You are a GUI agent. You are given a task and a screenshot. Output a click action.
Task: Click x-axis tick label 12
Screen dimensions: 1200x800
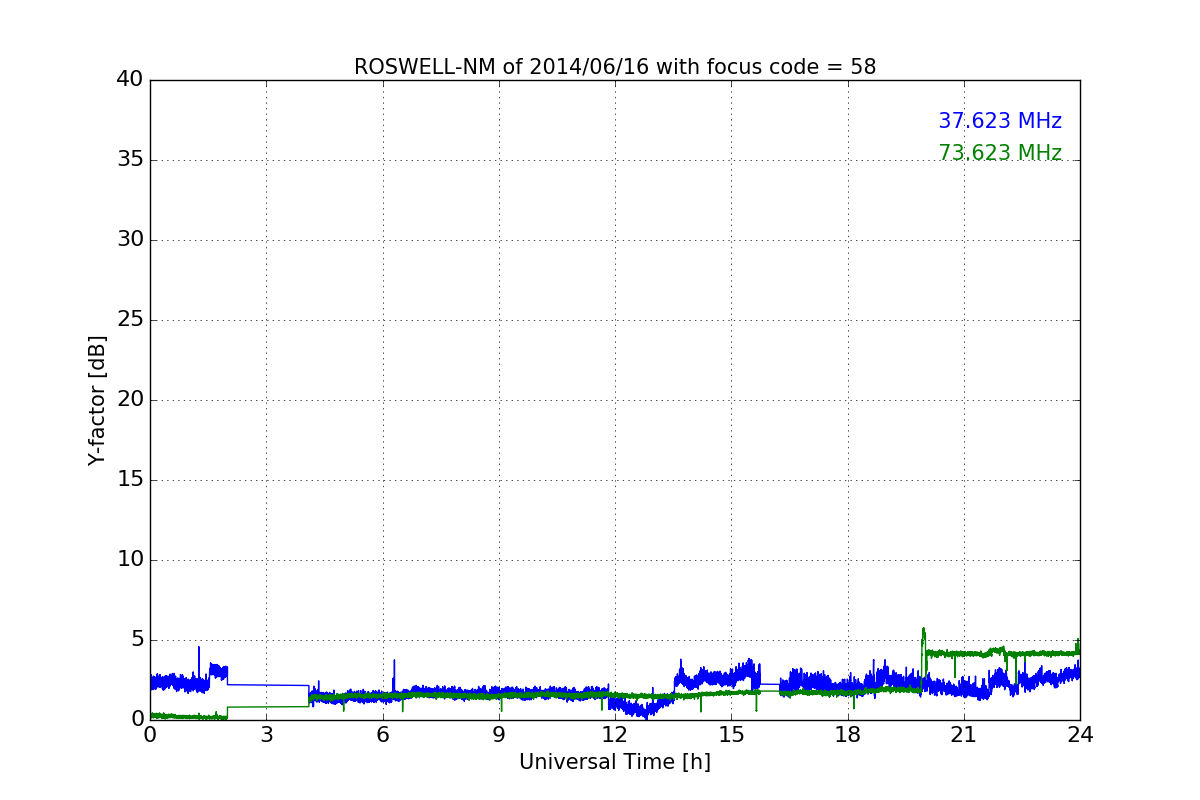[615, 735]
